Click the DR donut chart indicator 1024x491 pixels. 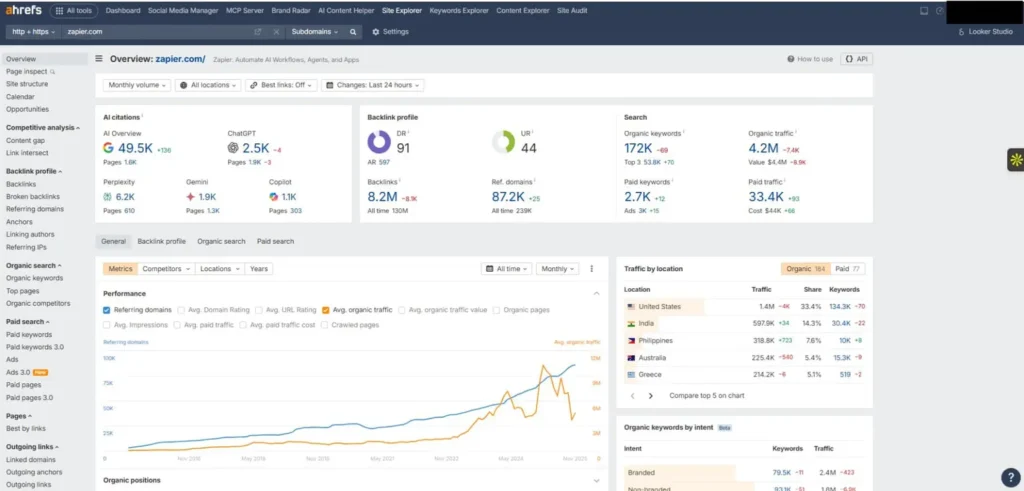point(379,142)
